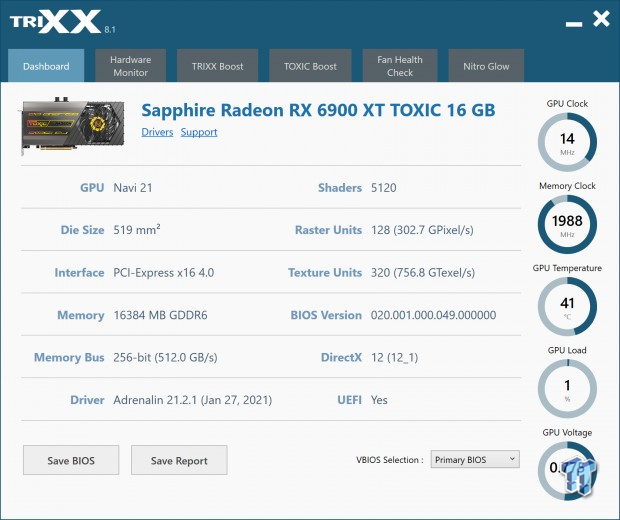Click the Driver value Adrenalin 21.2.1
Screen dimensions: 620x520
[x=193, y=400]
